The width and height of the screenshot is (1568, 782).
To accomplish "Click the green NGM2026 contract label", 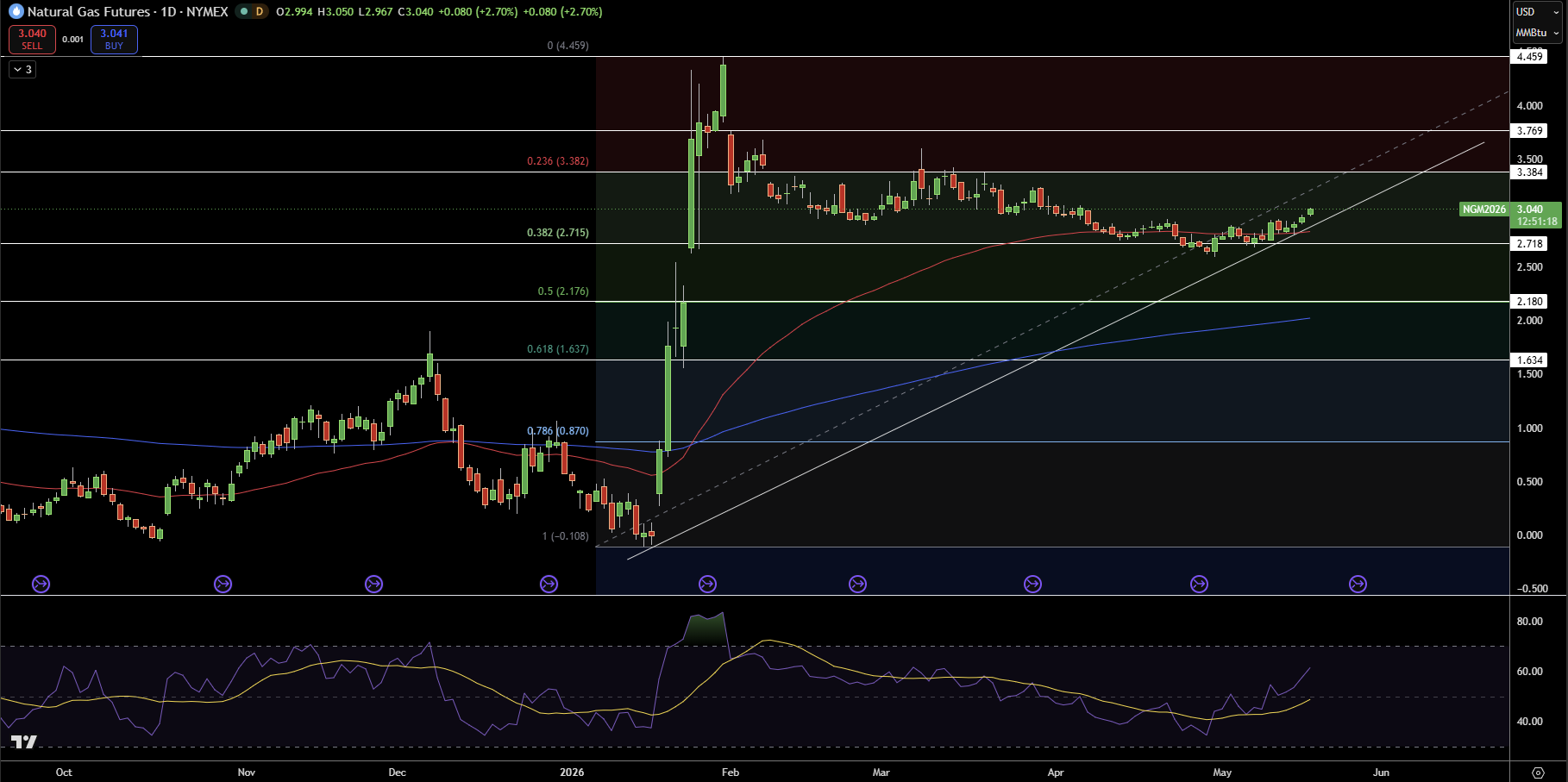I will click(x=1484, y=210).
